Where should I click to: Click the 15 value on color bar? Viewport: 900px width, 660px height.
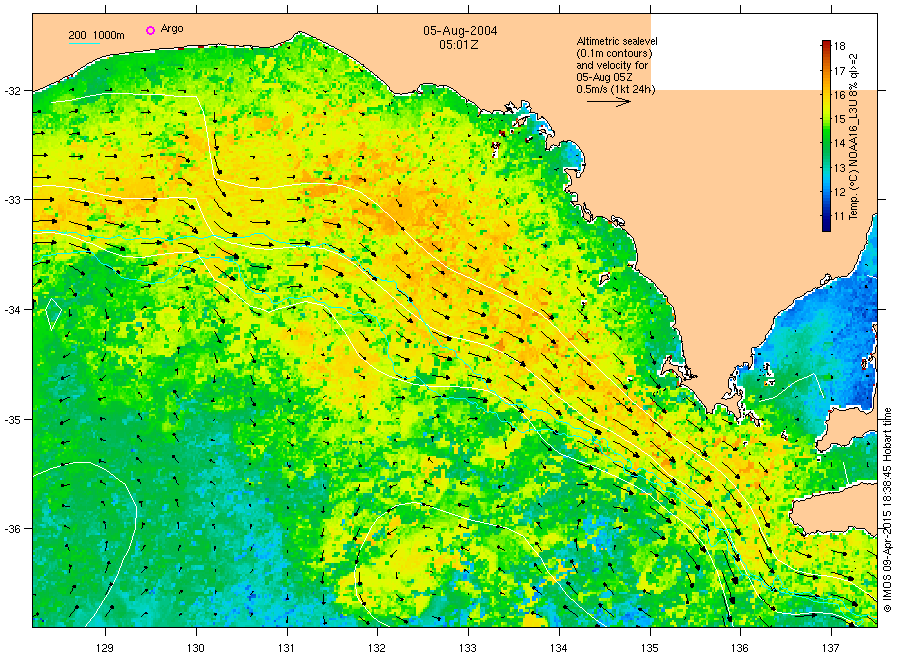click(x=839, y=119)
